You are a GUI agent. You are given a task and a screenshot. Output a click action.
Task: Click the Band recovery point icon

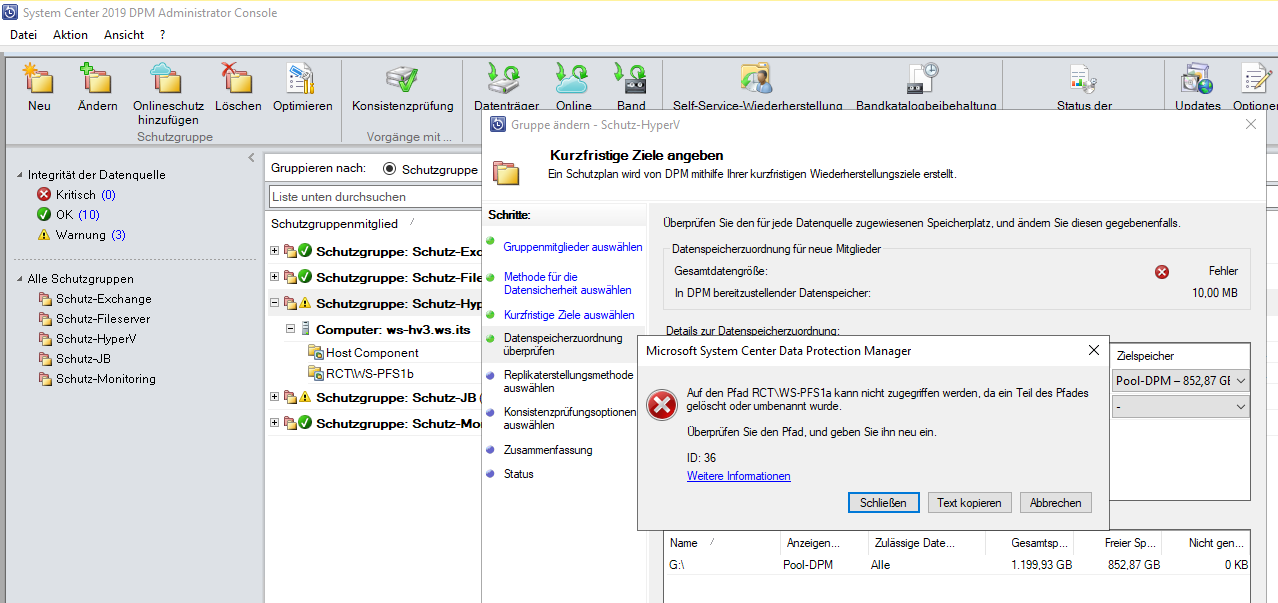click(x=631, y=79)
